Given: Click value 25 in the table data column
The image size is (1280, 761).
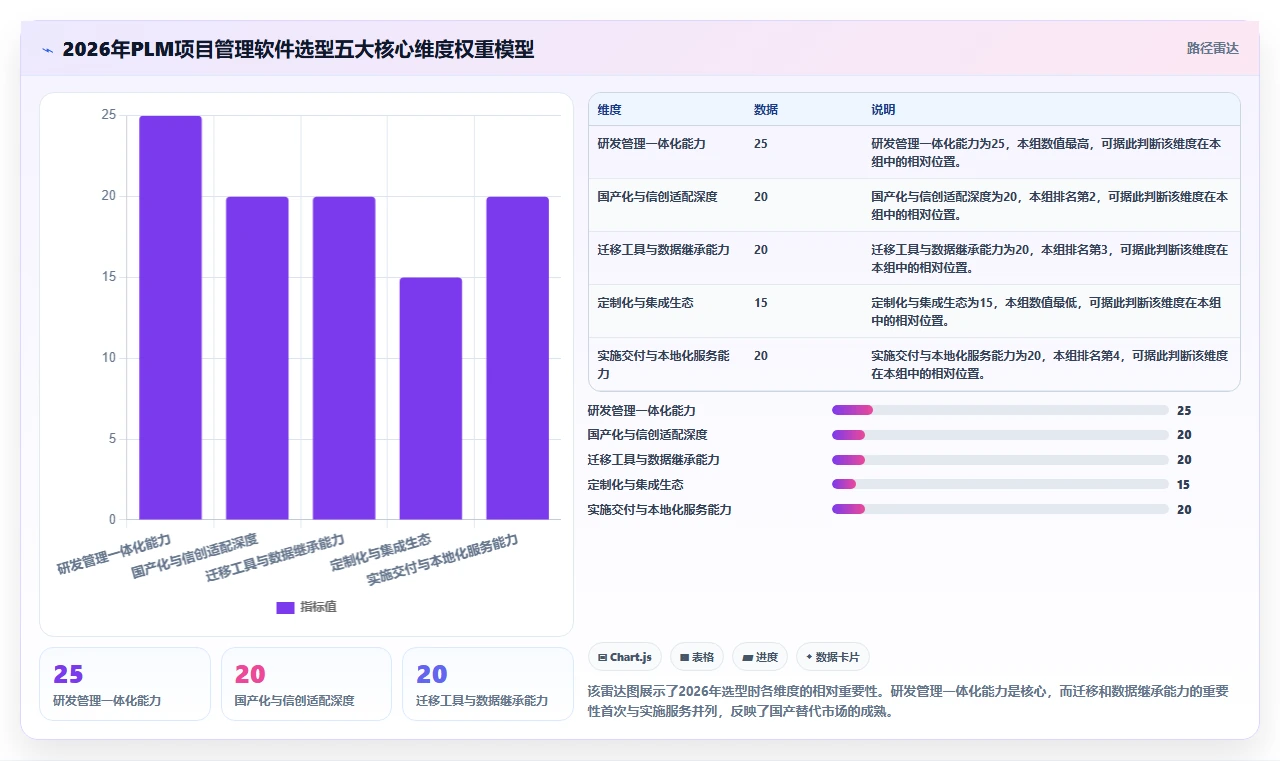Looking at the screenshot, I should 761,144.
